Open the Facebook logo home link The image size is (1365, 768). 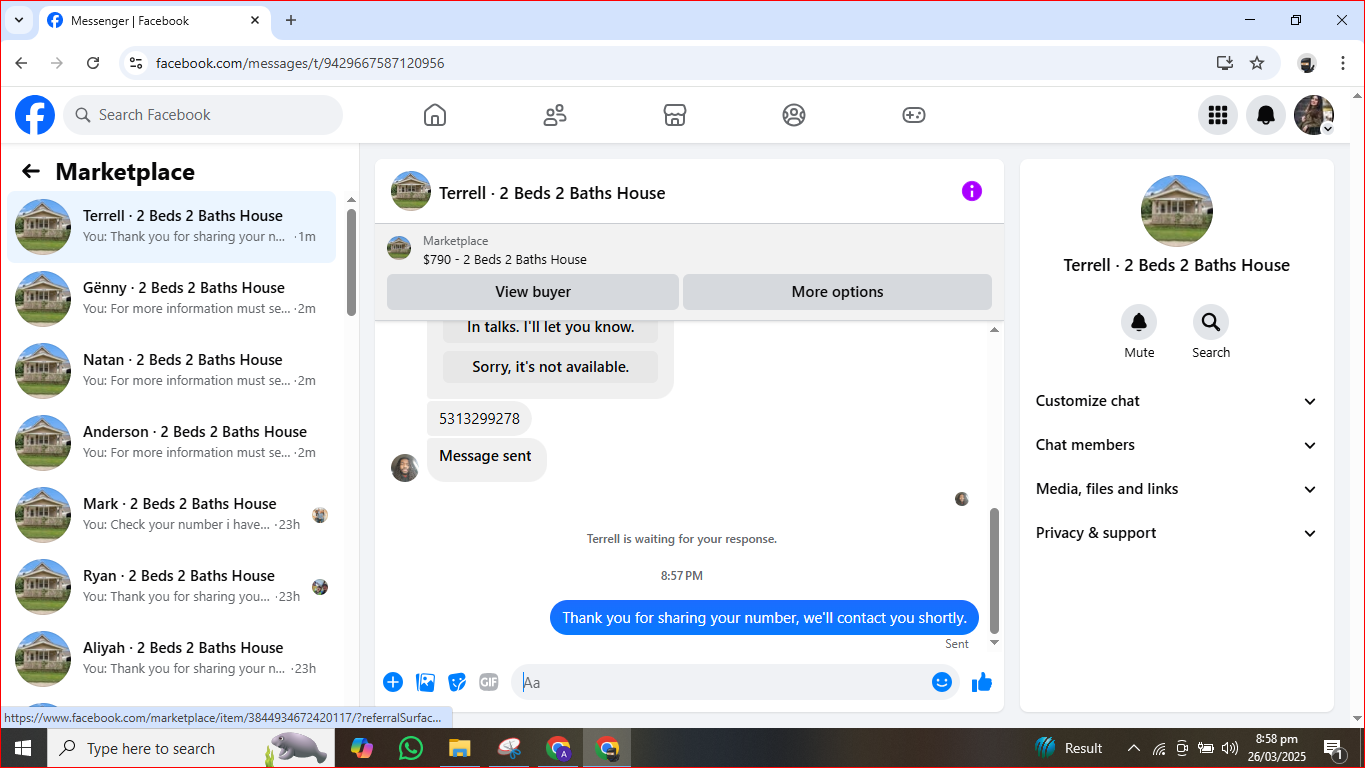click(35, 115)
